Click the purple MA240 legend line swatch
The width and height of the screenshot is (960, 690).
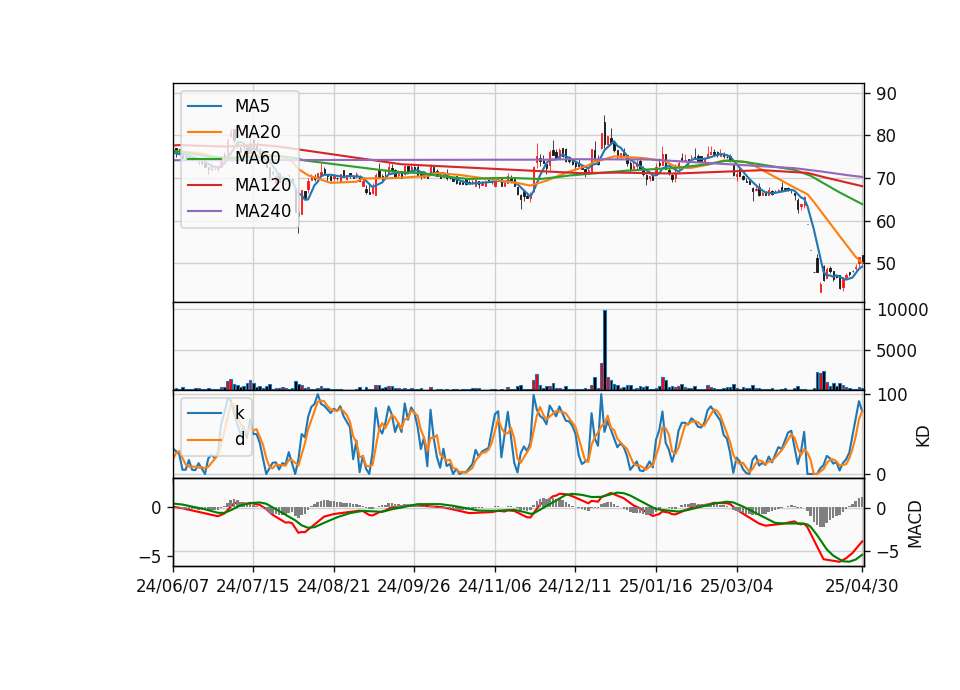coord(204,211)
